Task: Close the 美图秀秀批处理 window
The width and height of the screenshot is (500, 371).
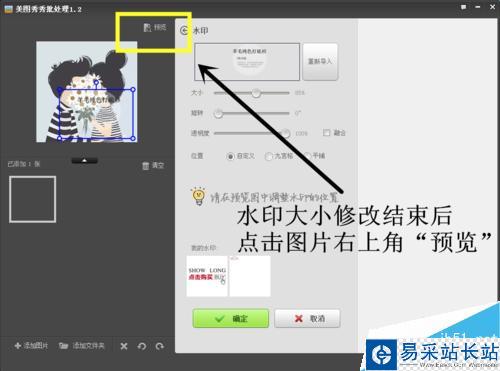Action: pos(492,7)
